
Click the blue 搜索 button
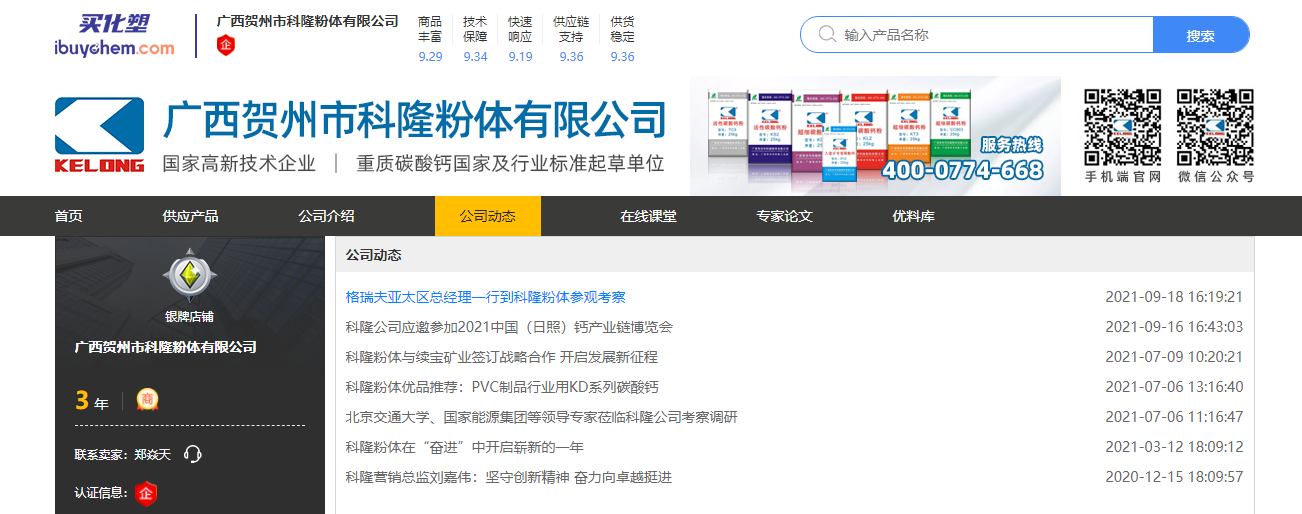tap(1201, 35)
